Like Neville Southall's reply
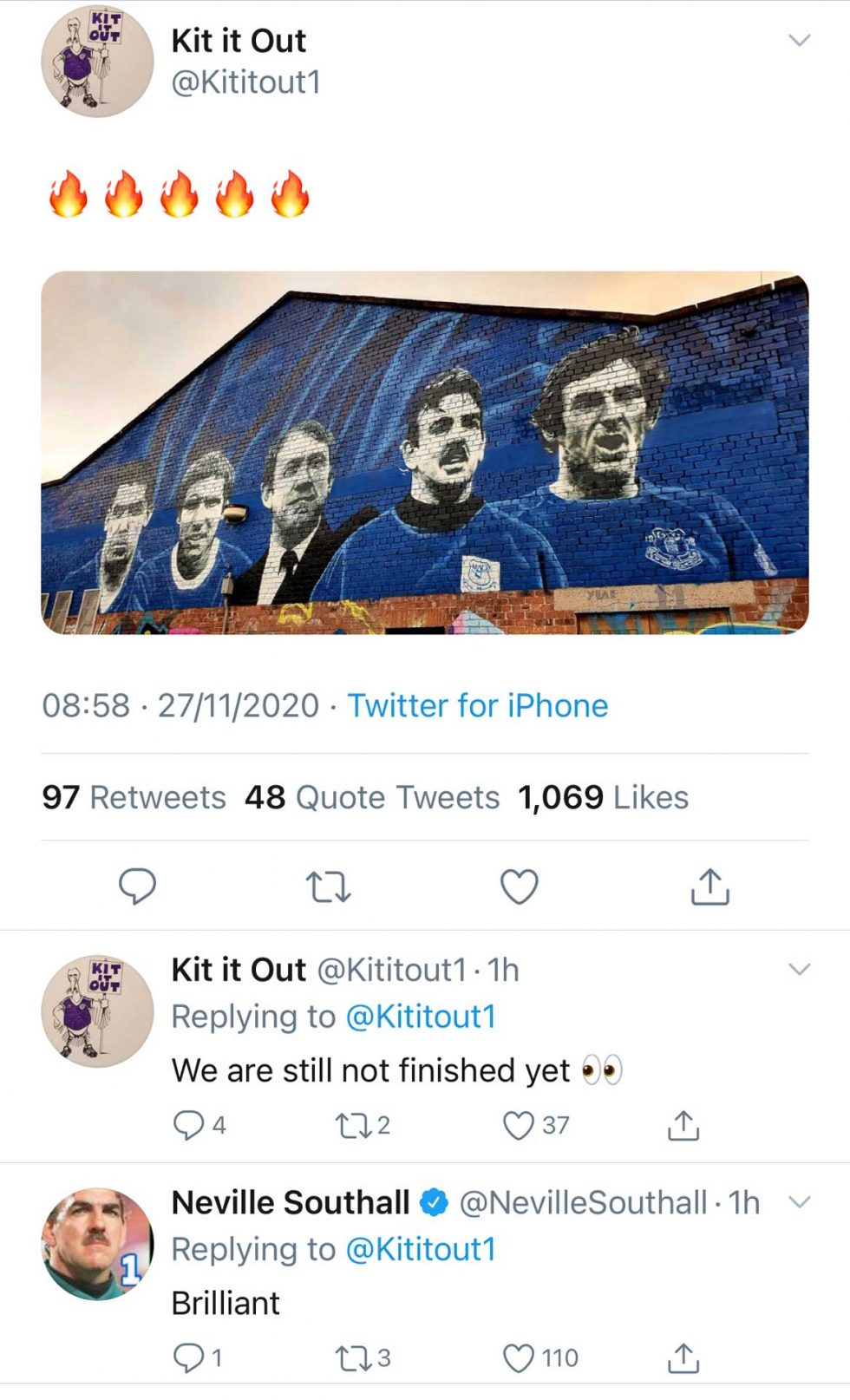The image size is (850, 1400). click(519, 1356)
